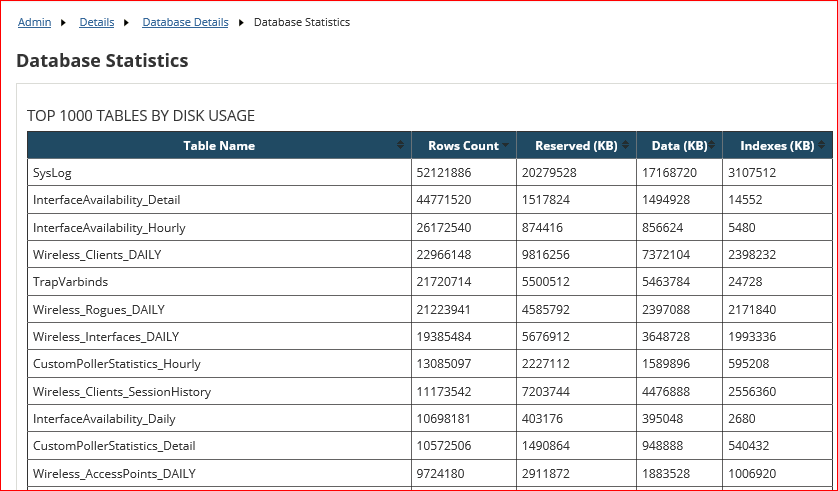Click data value 4476888
Screen dimensions: 838x491
[666, 392]
